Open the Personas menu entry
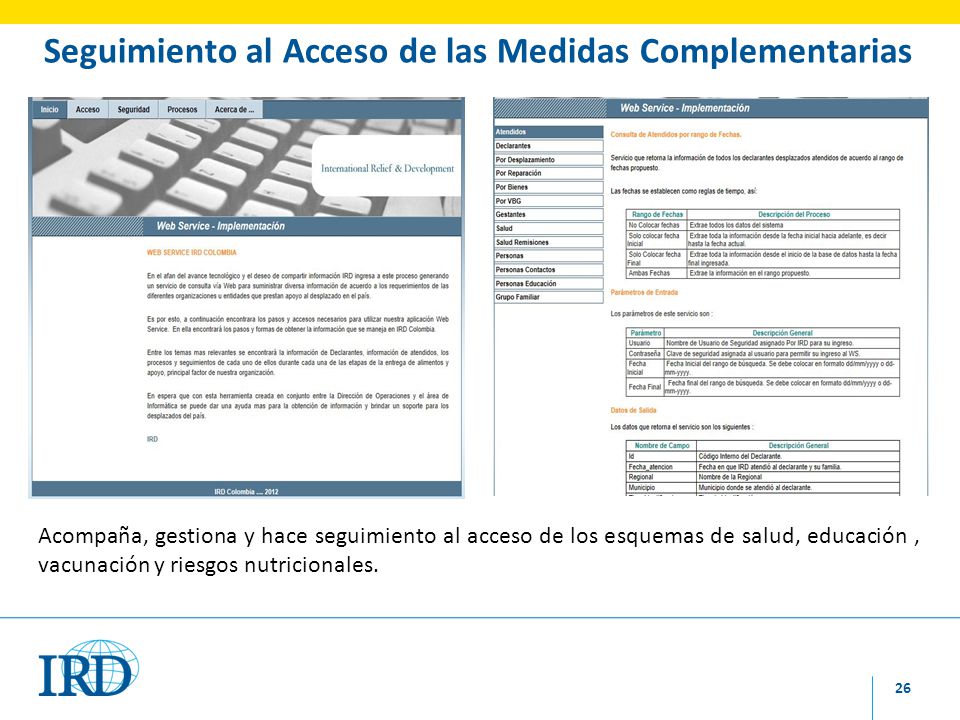Image resolution: width=960 pixels, height=720 pixels. pyautogui.click(x=549, y=256)
